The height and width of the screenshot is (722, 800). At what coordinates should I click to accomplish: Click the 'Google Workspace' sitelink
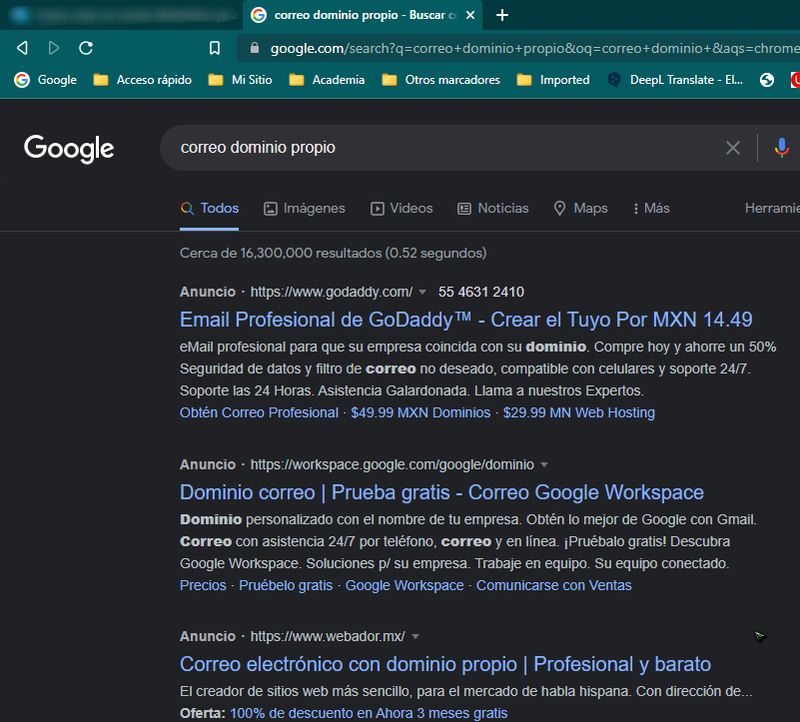click(404, 585)
